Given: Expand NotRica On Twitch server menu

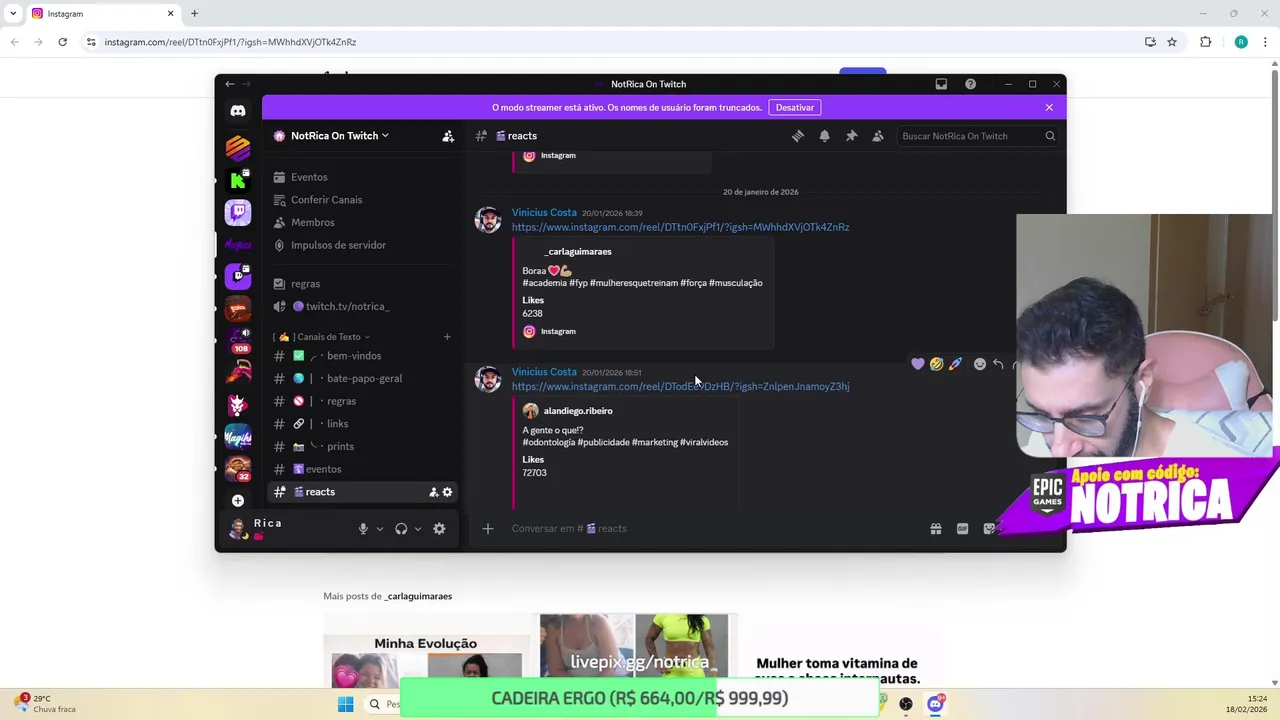Looking at the screenshot, I should click(x=340, y=136).
